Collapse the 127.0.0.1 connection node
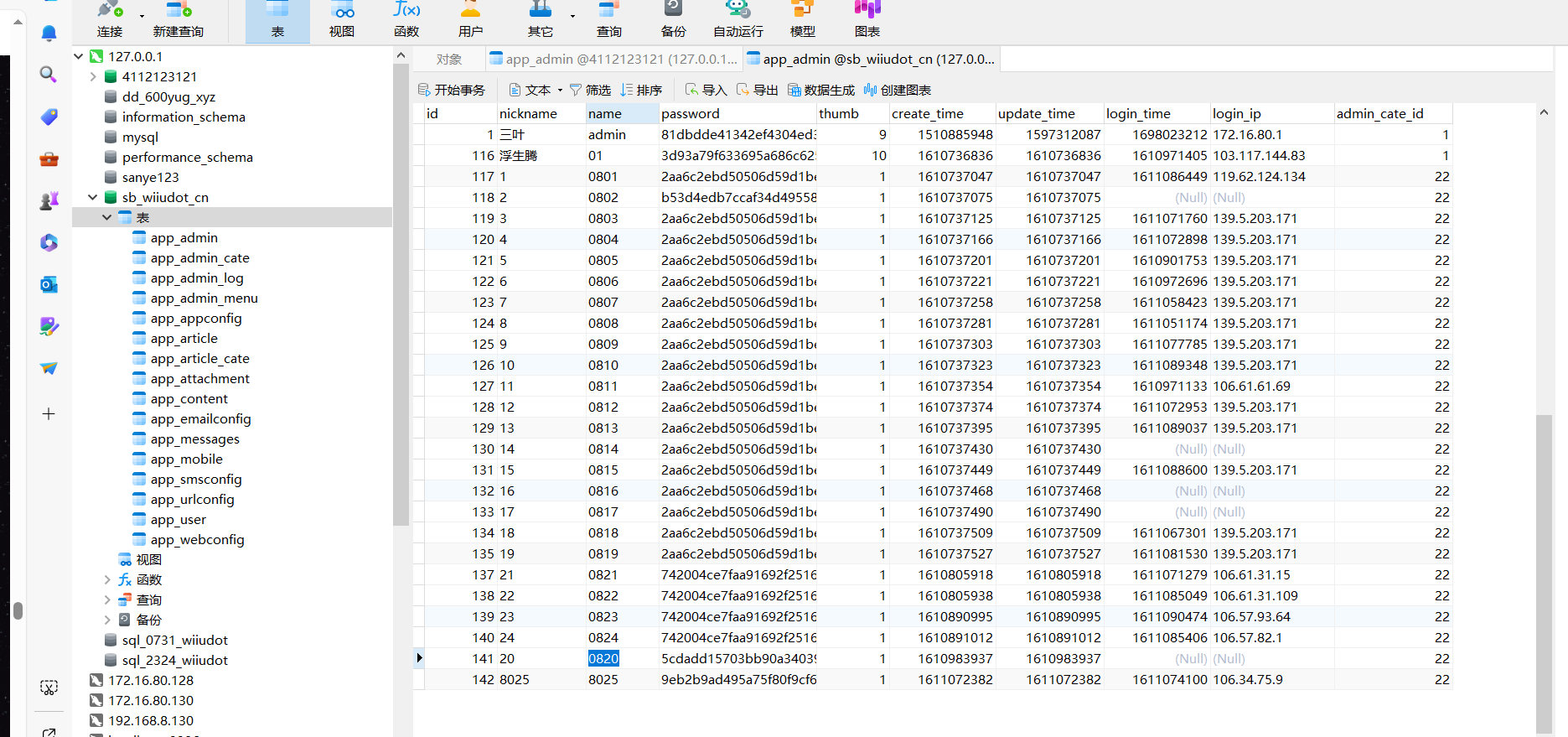1568x737 pixels. 79,56
